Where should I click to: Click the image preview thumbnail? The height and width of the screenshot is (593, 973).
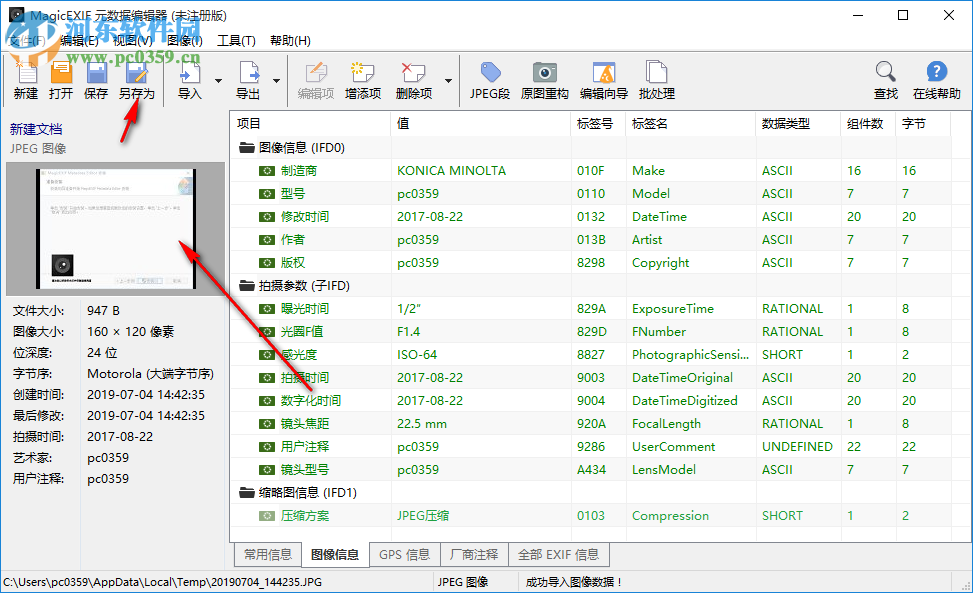click(115, 227)
